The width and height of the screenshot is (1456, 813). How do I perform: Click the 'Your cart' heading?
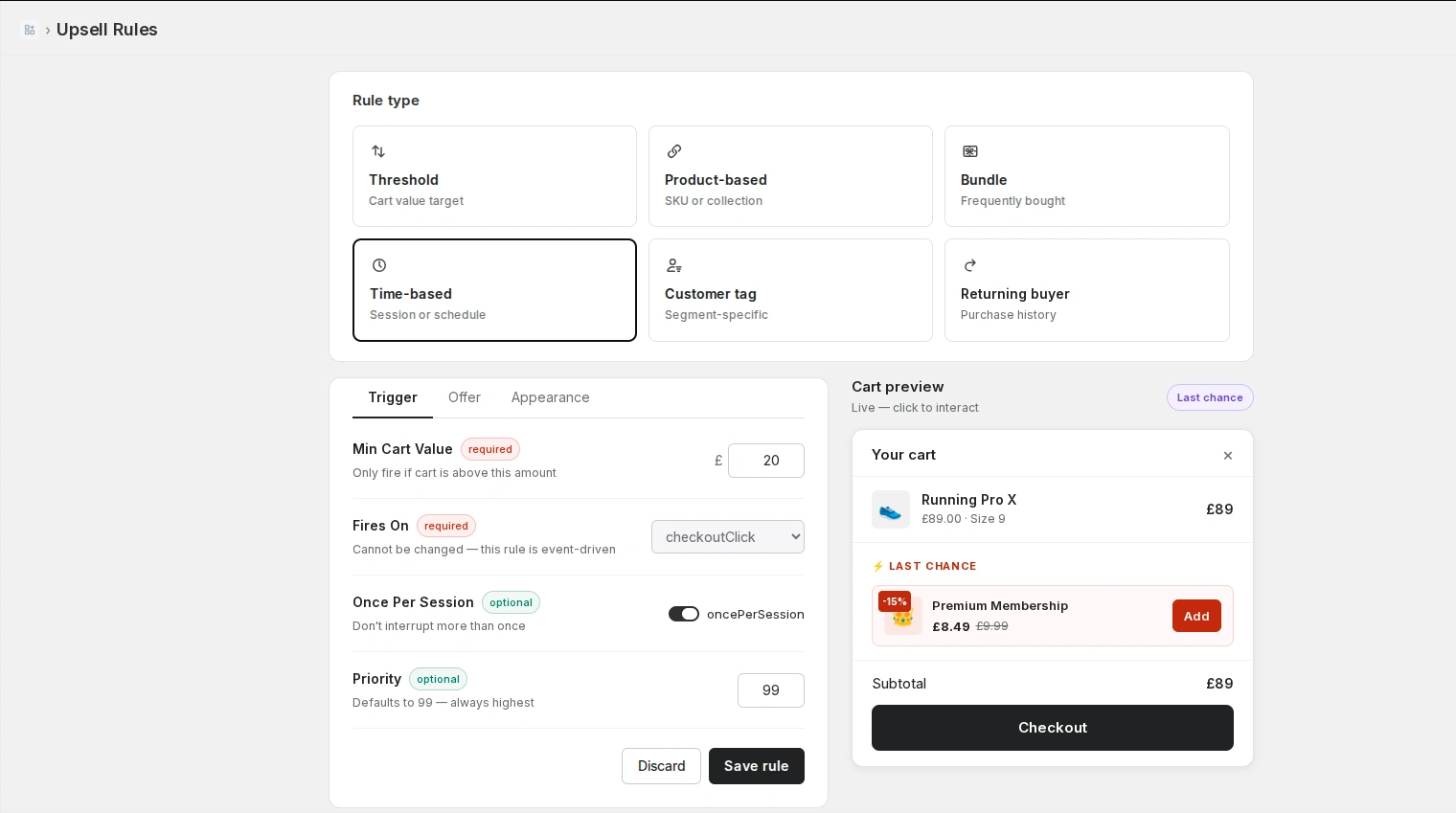[903, 455]
